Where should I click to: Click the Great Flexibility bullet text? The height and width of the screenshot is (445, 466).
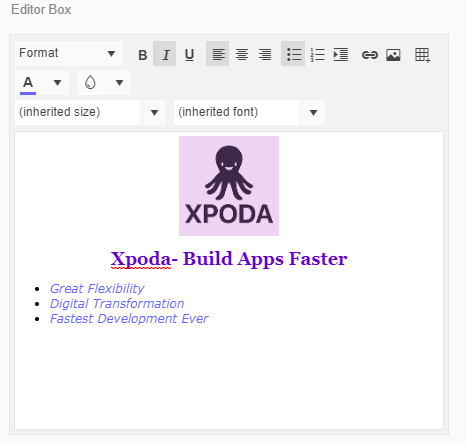97,288
